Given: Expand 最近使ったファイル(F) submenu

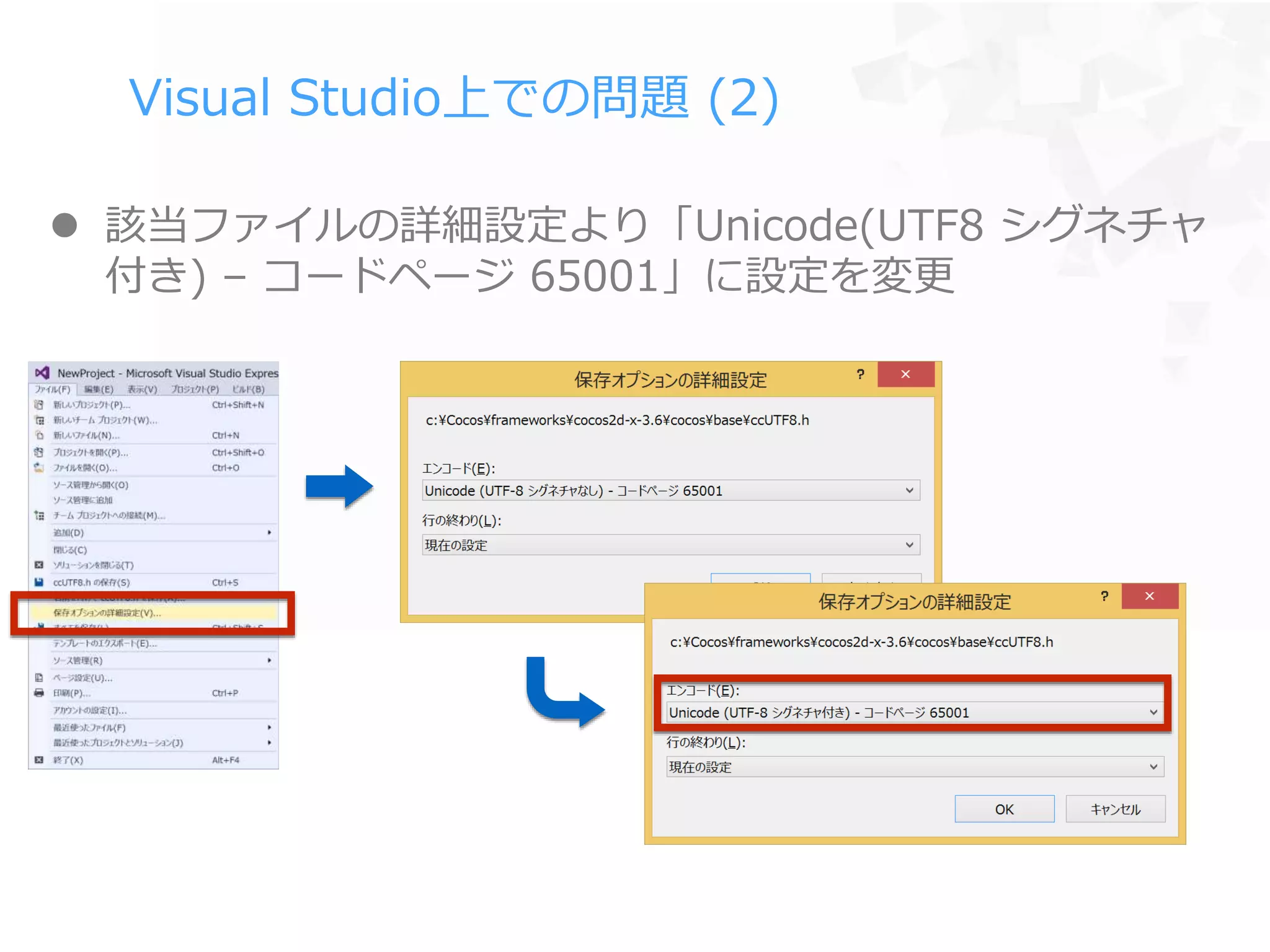Looking at the screenshot, I should click(269, 727).
